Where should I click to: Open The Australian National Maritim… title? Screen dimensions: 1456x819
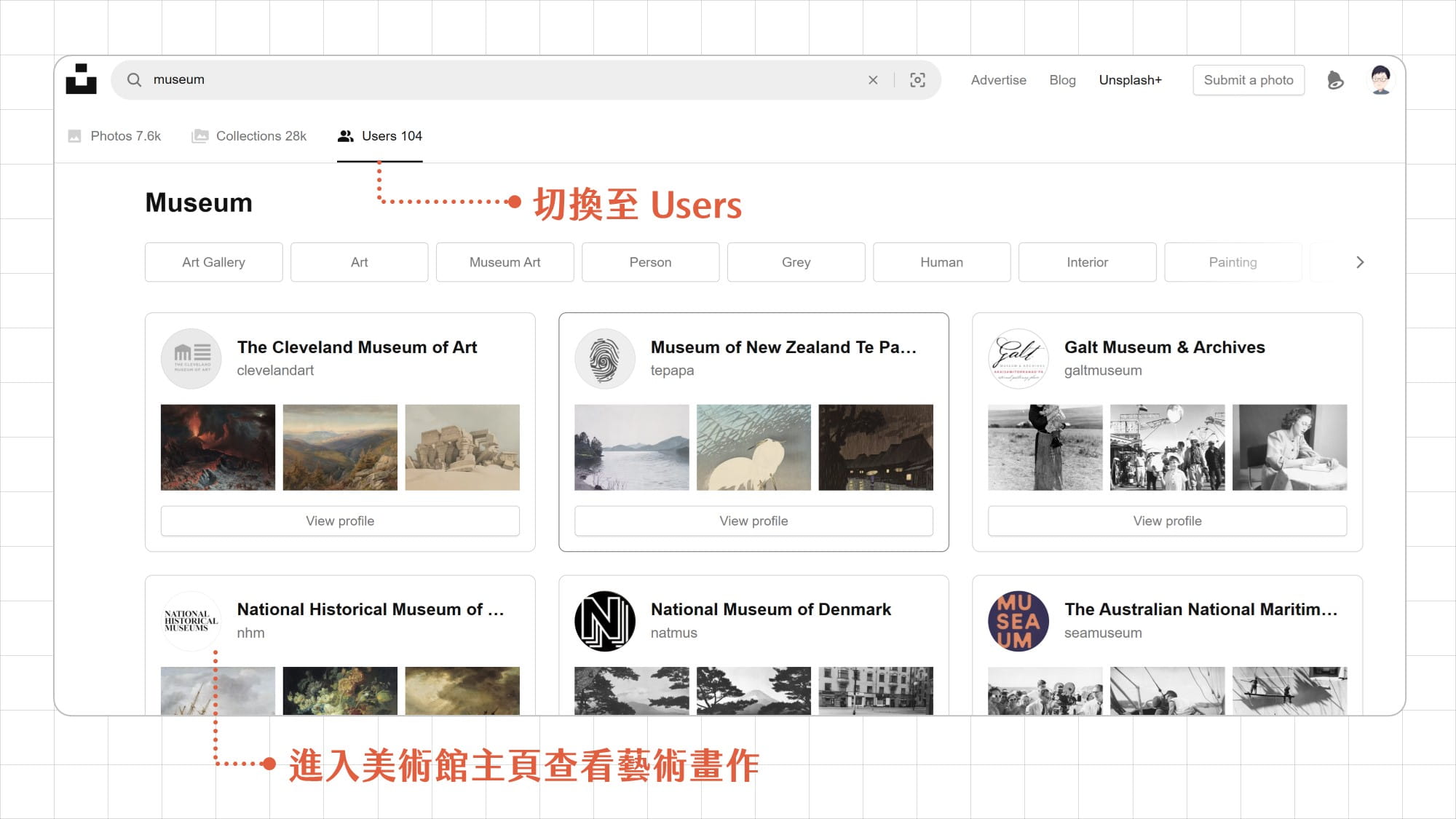click(x=1201, y=609)
